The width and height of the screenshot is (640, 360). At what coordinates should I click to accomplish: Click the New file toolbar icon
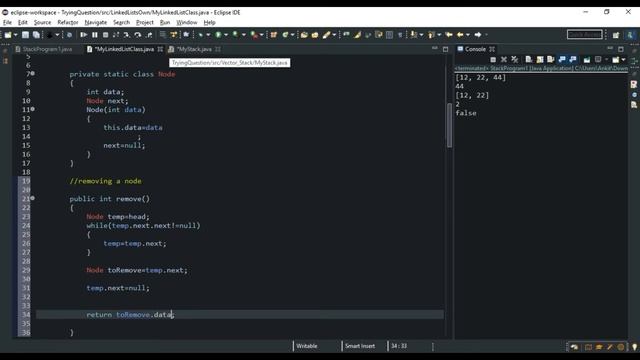[x=8, y=35]
